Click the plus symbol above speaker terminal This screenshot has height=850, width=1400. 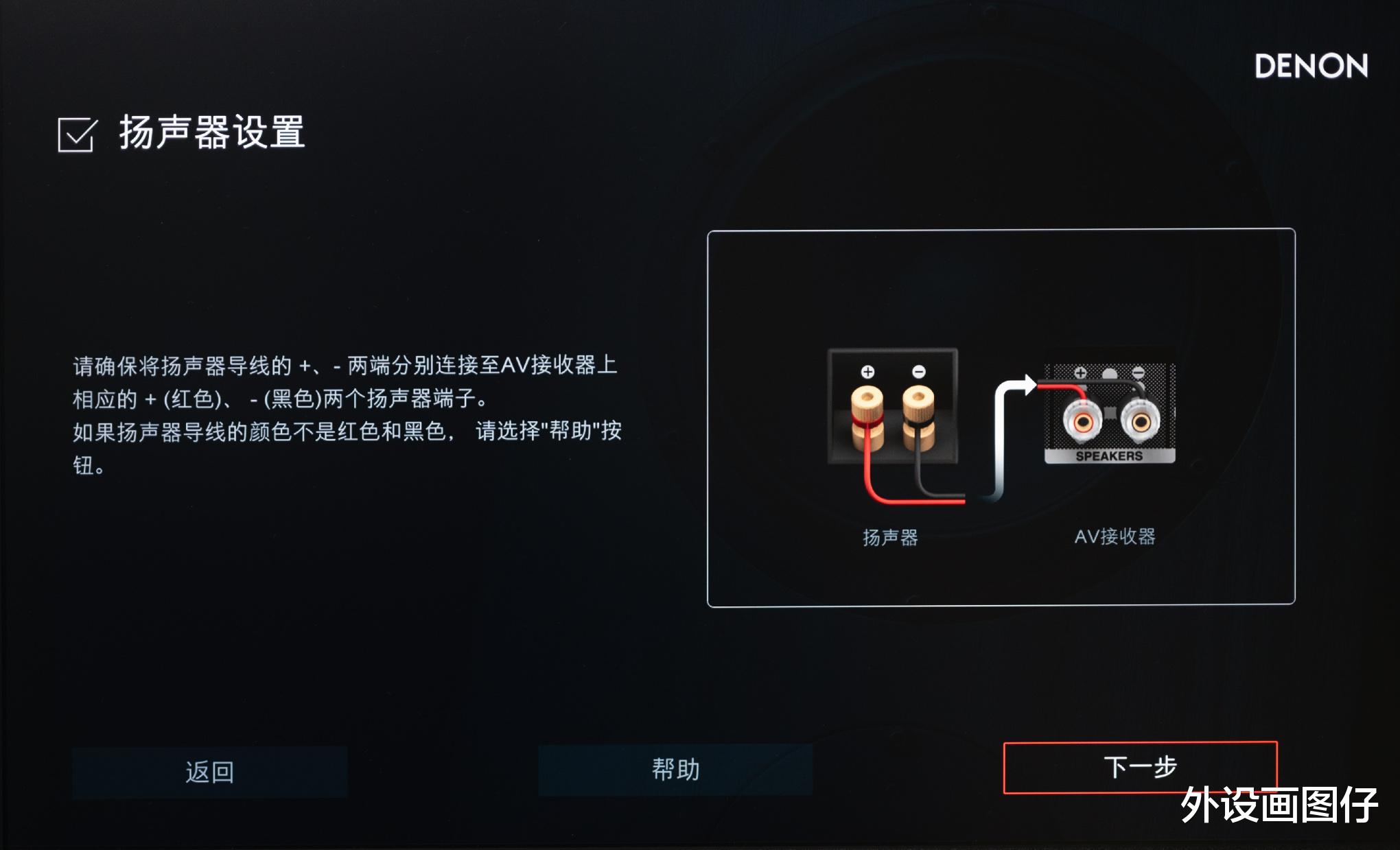[867, 372]
